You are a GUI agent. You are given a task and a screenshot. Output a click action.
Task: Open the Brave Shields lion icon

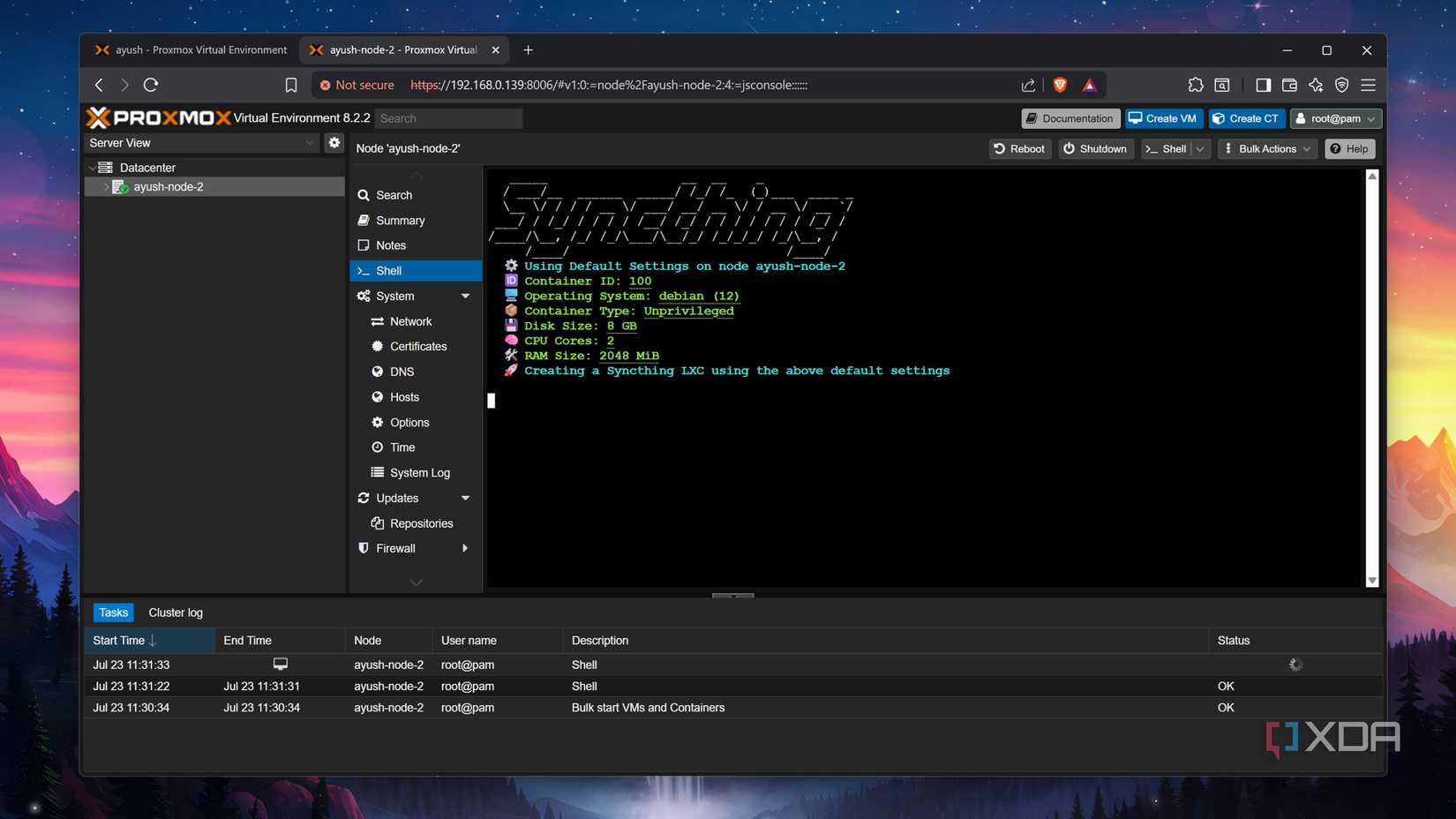click(x=1060, y=85)
